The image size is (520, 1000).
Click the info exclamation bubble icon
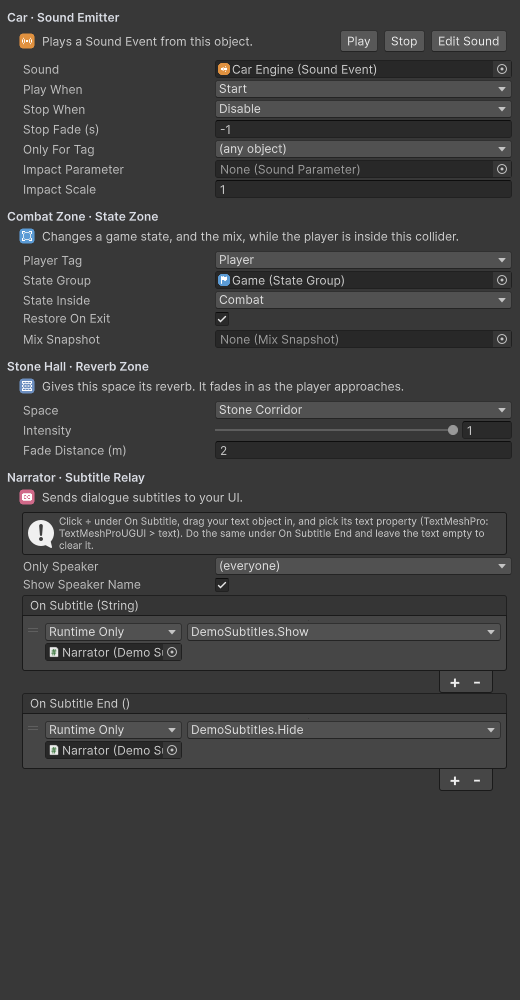(41, 534)
